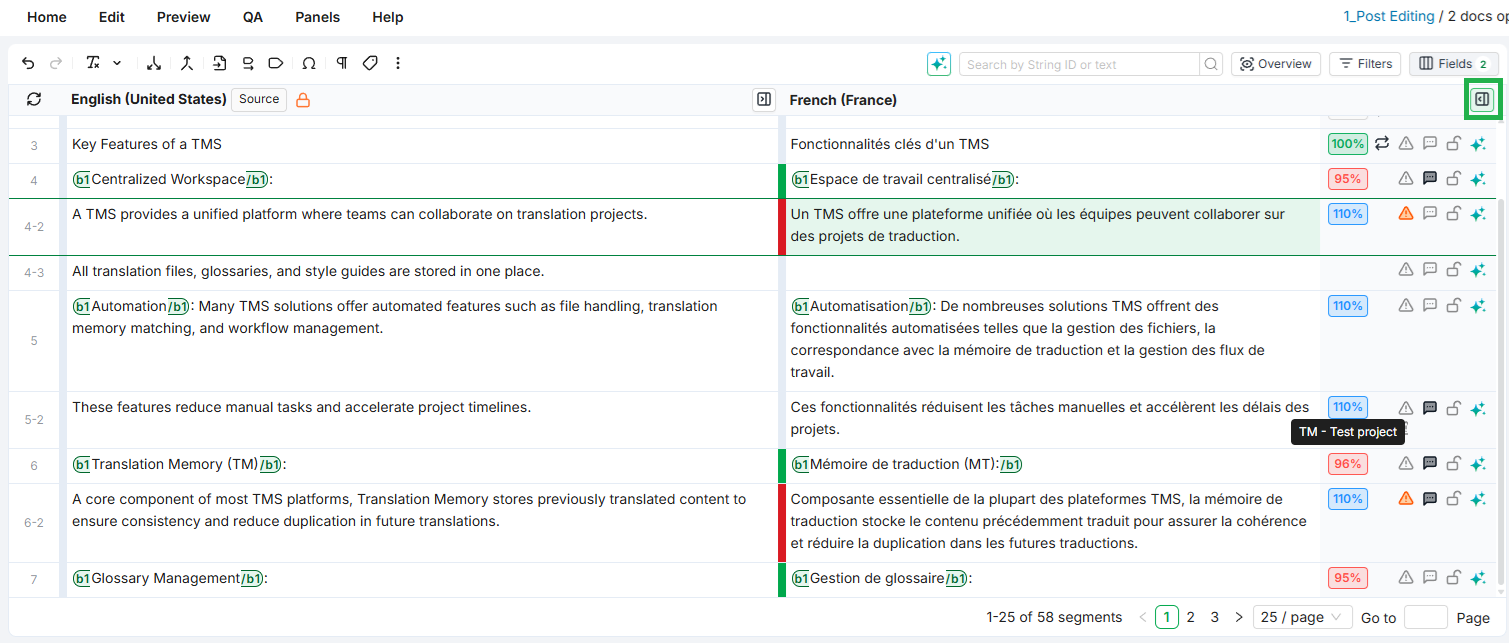Screen dimensions: 1509x643
Task: Expand the clear formatting dropdown arrow
Action: (117, 64)
